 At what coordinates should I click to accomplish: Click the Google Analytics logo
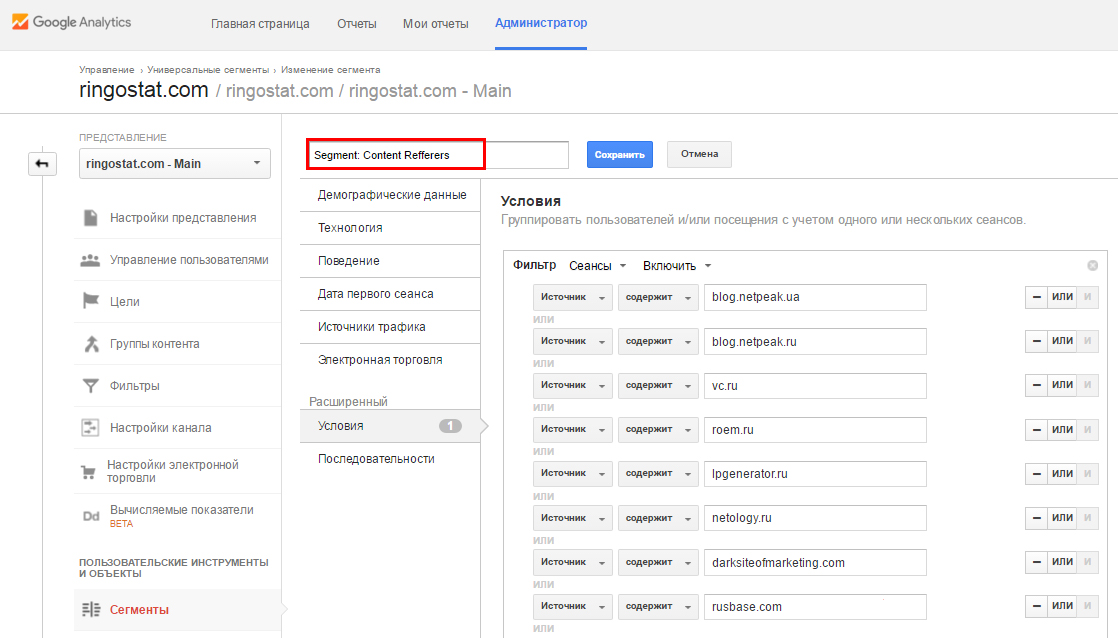[71, 22]
